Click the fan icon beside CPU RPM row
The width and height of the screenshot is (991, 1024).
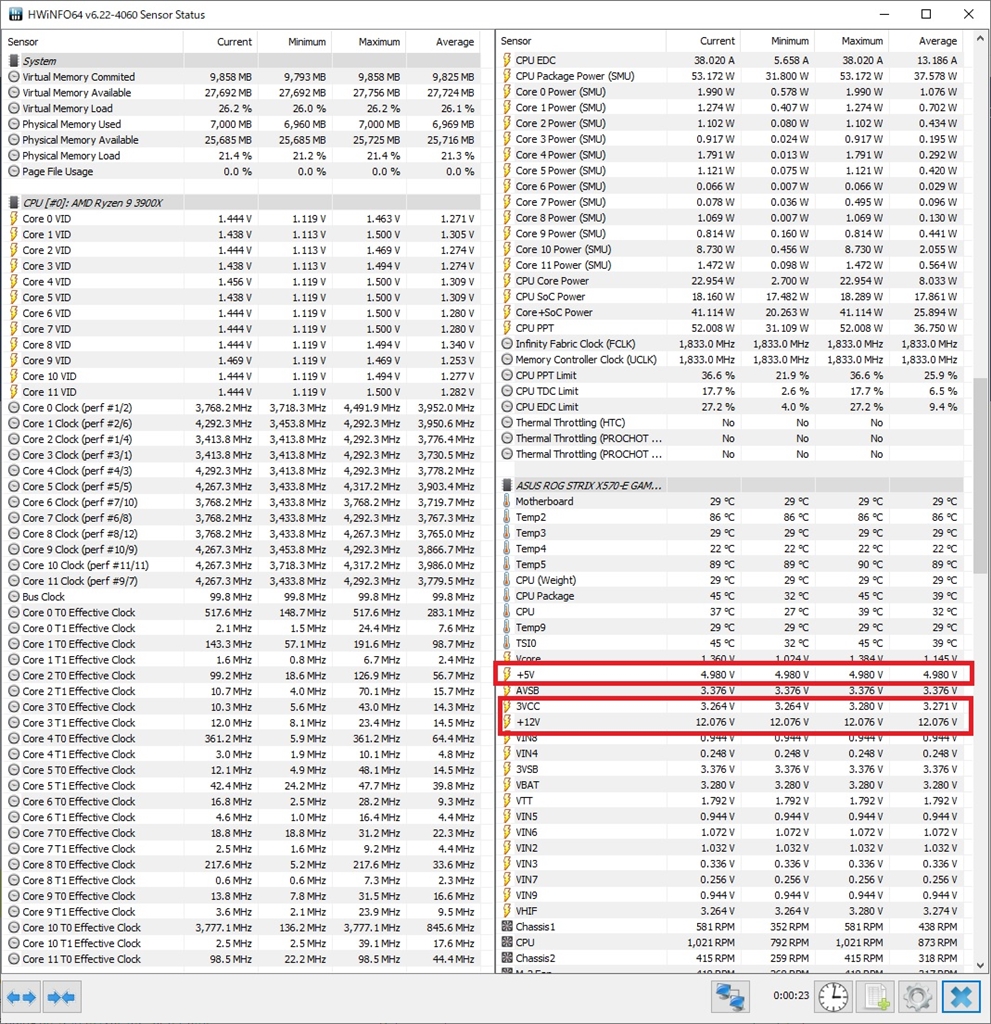[x=507, y=942]
